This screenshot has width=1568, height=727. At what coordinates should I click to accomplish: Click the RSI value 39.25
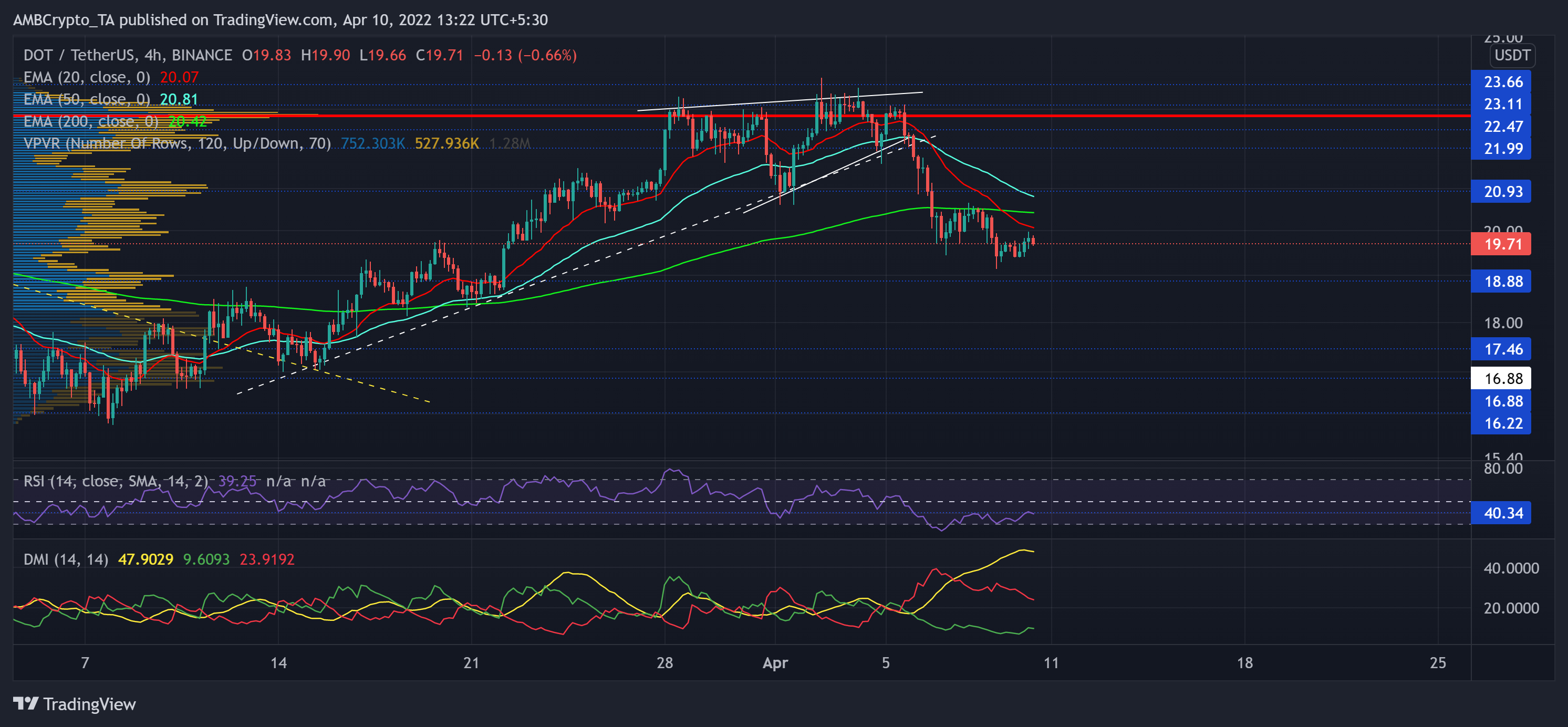(237, 481)
